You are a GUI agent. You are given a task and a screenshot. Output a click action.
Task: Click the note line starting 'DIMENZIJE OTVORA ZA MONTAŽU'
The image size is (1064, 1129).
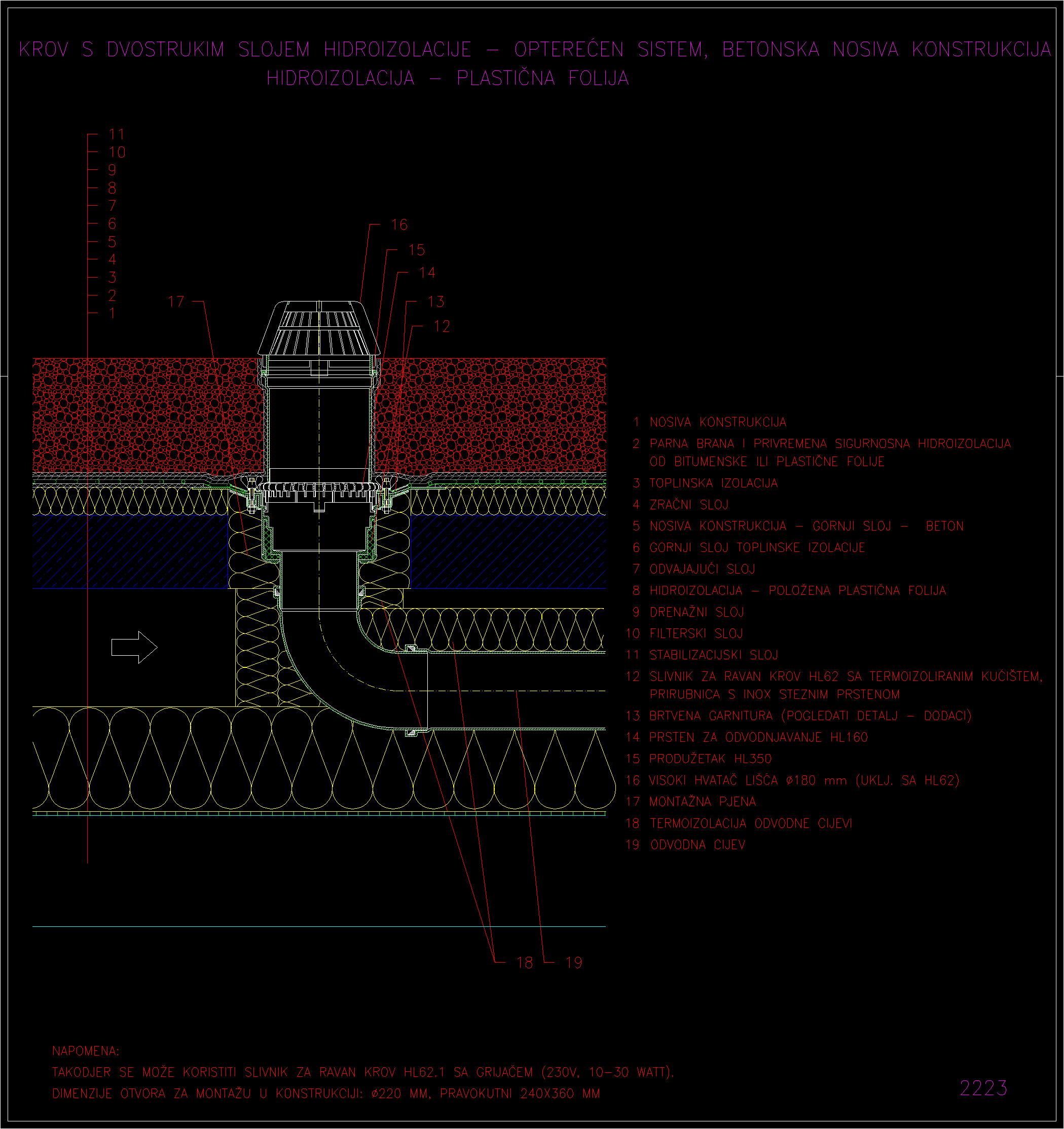coord(326,1093)
